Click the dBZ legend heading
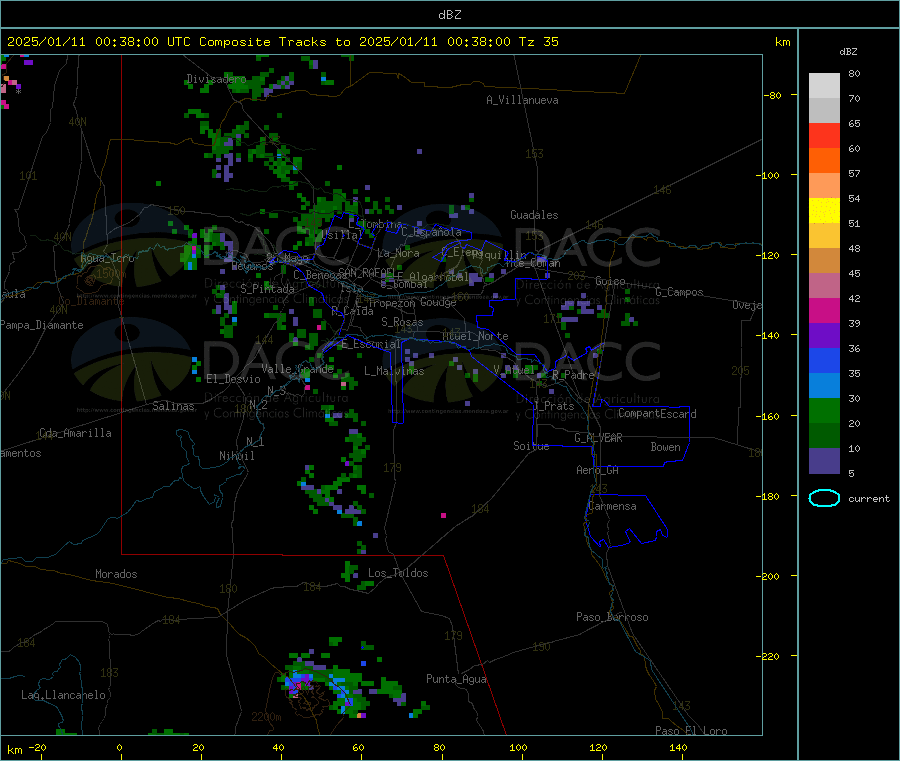This screenshot has height=761, width=900. (848, 52)
